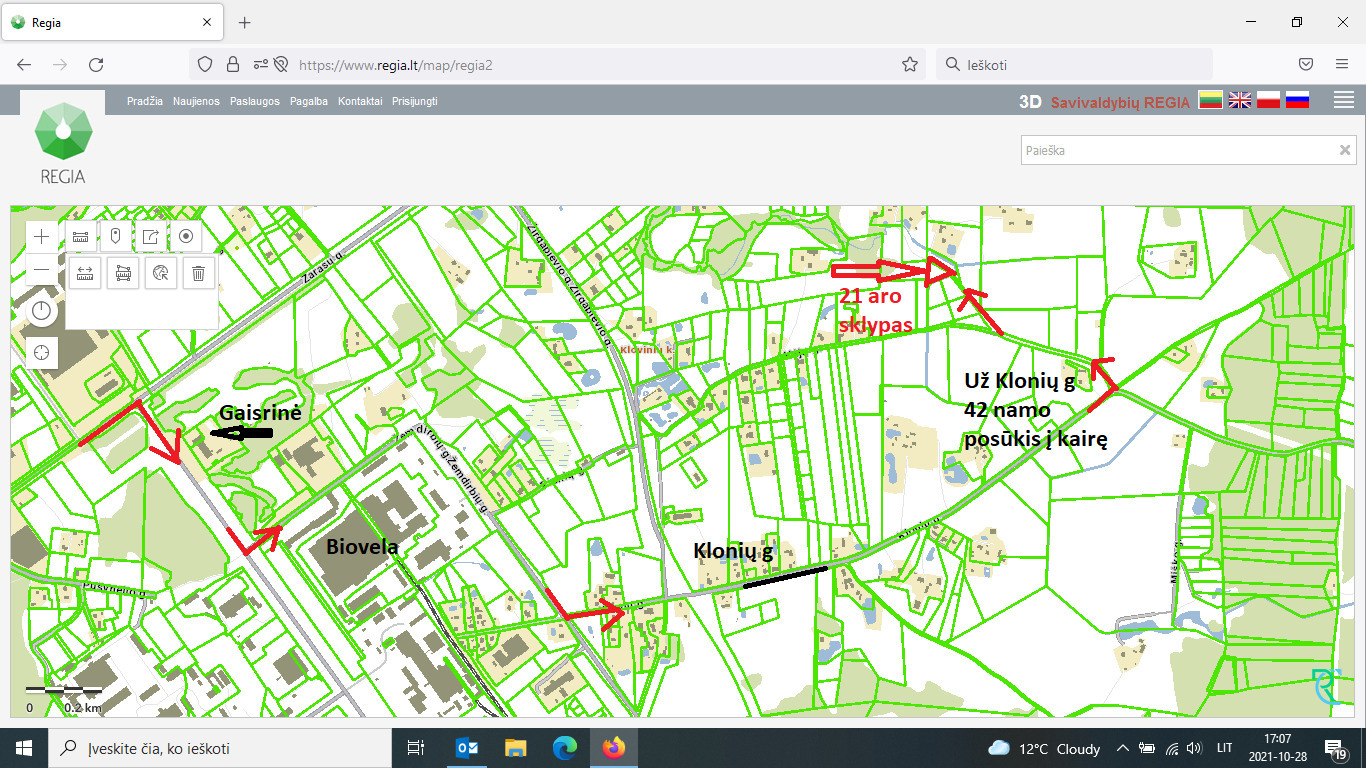This screenshot has width=1366, height=768.
Task: Clear the Paieška search box
Action: (x=1345, y=150)
